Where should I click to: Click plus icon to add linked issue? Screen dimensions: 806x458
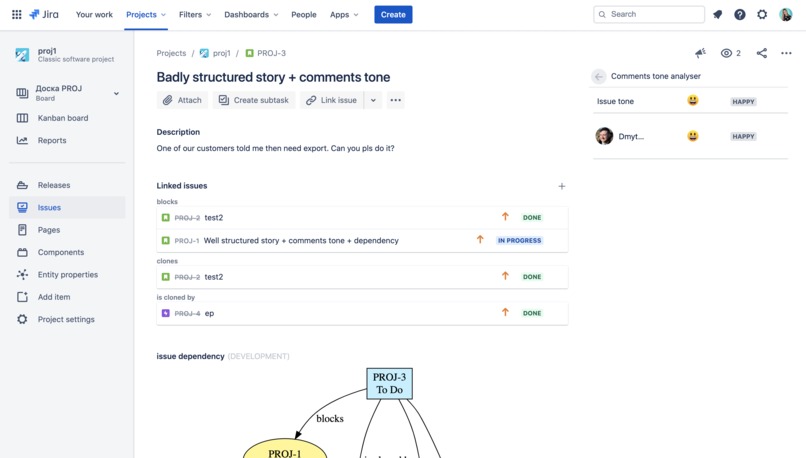562,186
